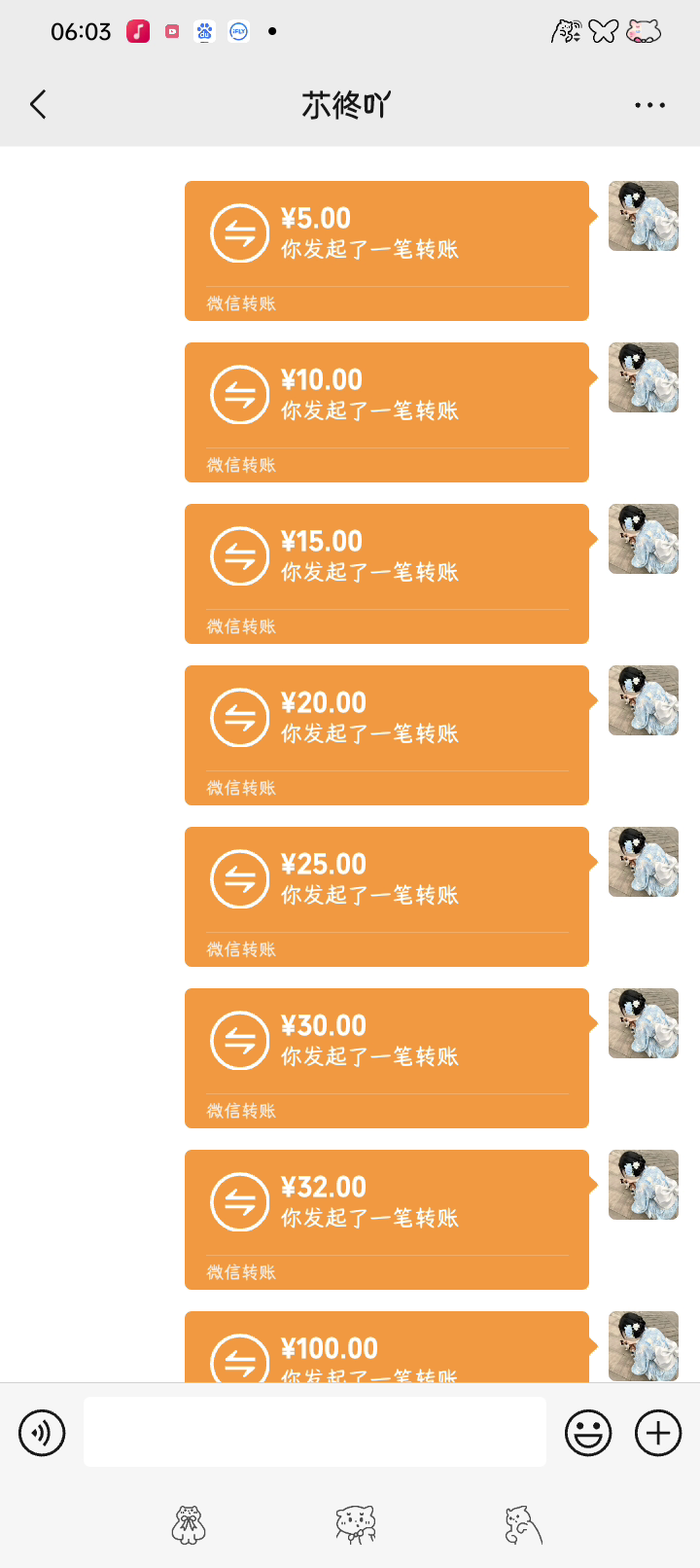Tap the transfer arrows icon on ¥32.00
Screen dimensions: 700x1568
tap(239, 1202)
